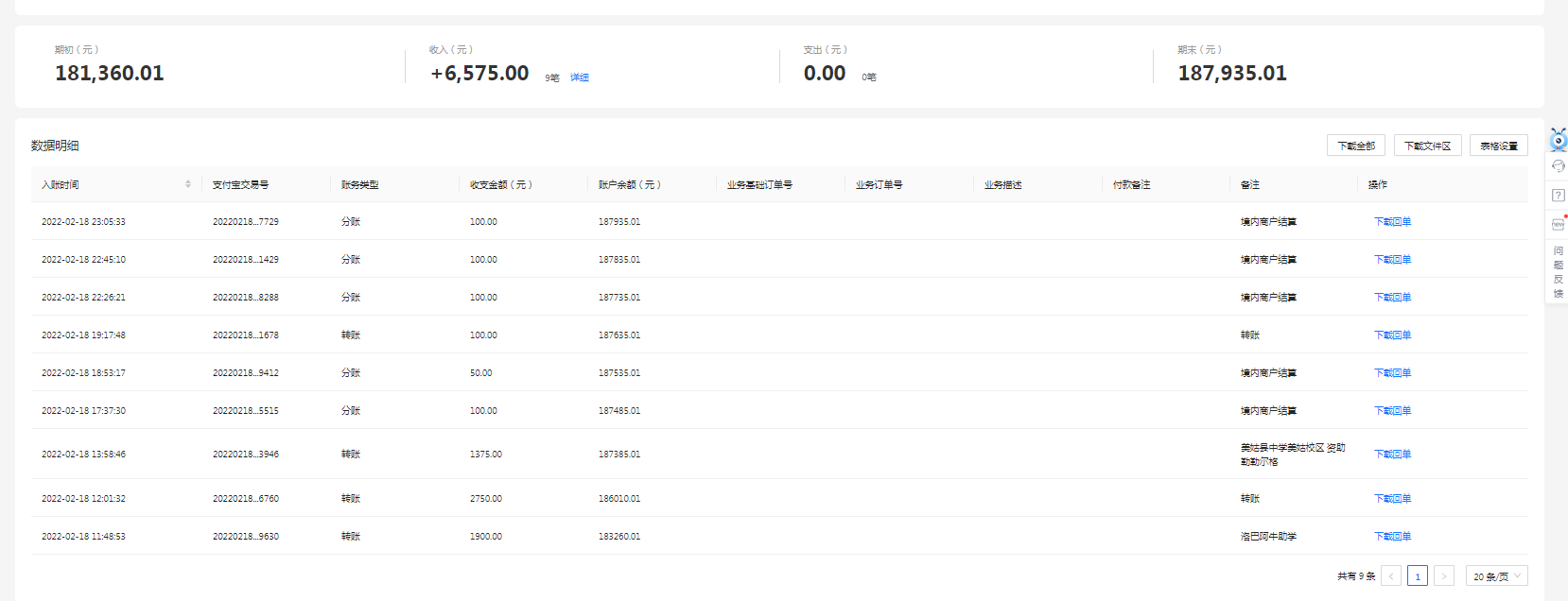1568x601 pixels.
Task: Click transaction number 20220218...6760
Action: (x=246, y=499)
